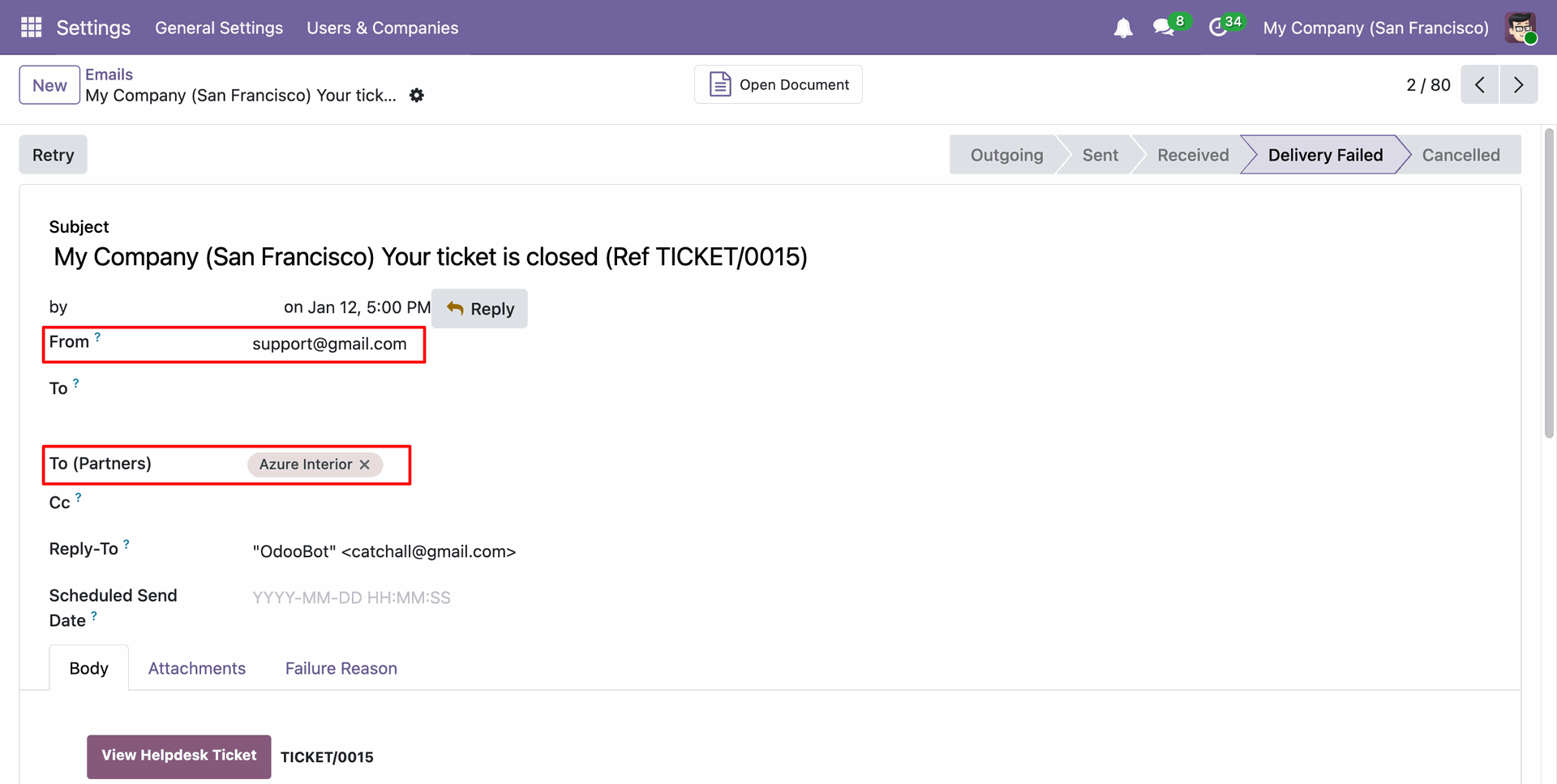Open the Users & Companies menu
The image size is (1557, 784).
click(382, 28)
